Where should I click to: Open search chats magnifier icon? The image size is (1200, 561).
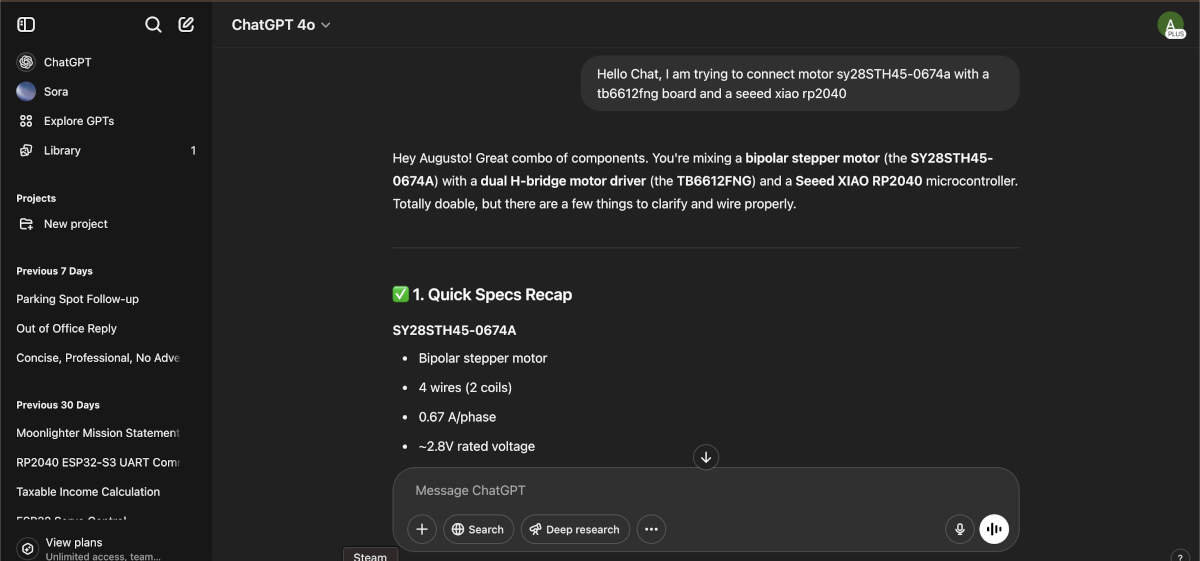tap(153, 25)
